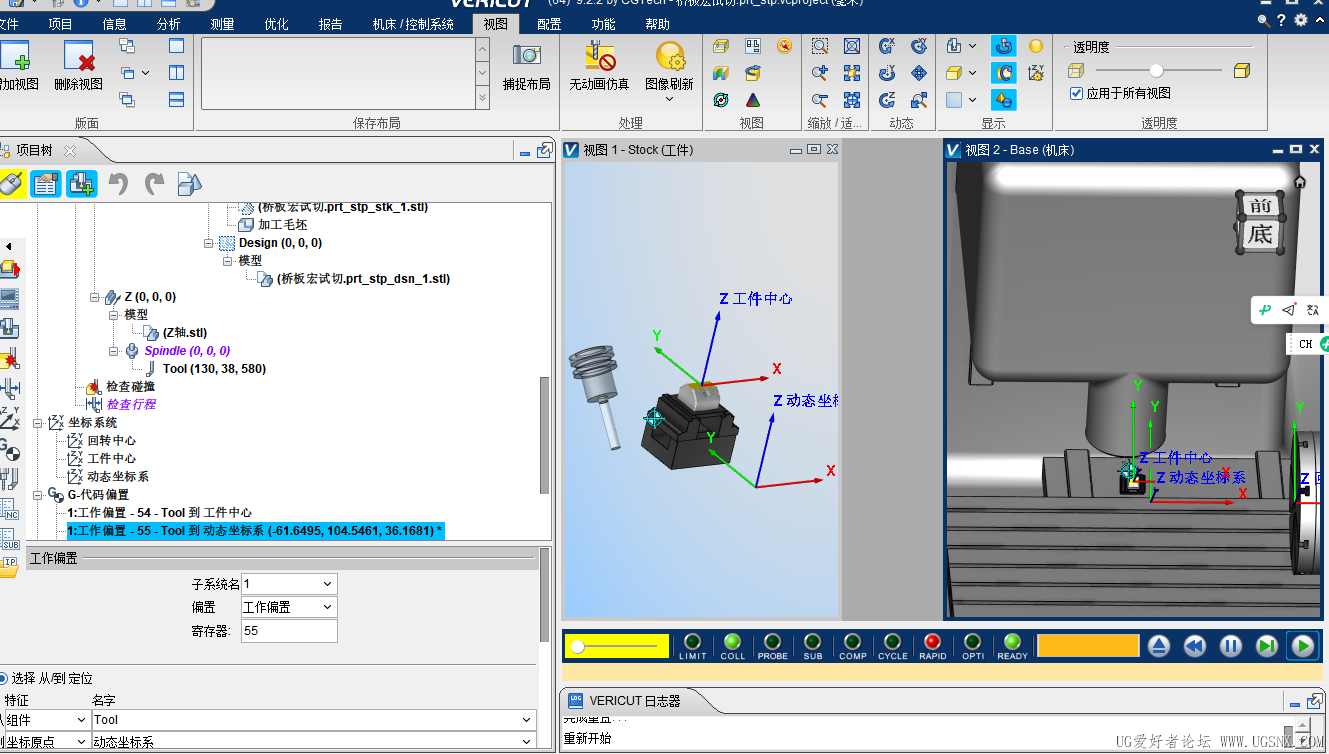This screenshot has height=754, width=1329.
Task: Open the 偏置 工作偏置 dropdown
Action: [289, 607]
